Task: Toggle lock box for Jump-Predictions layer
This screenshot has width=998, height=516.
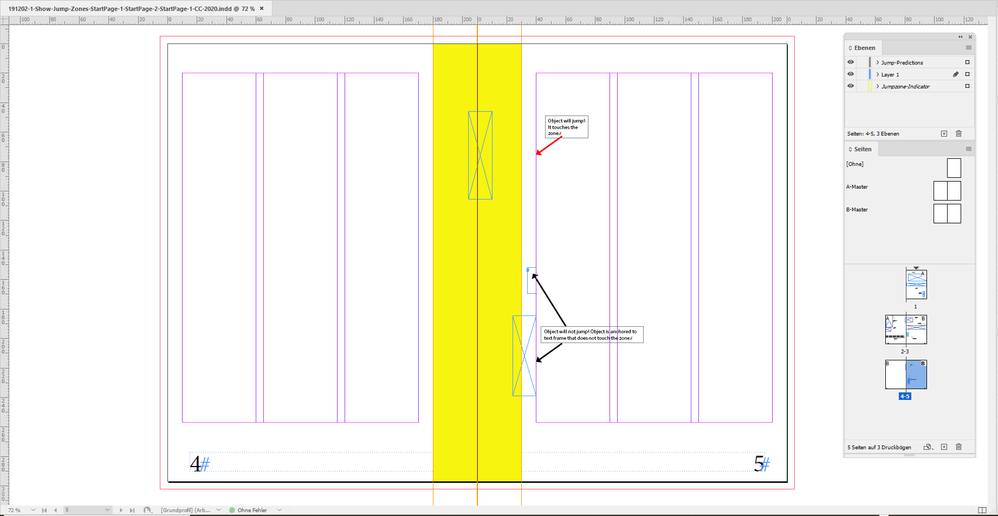Action: [x=862, y=62]
